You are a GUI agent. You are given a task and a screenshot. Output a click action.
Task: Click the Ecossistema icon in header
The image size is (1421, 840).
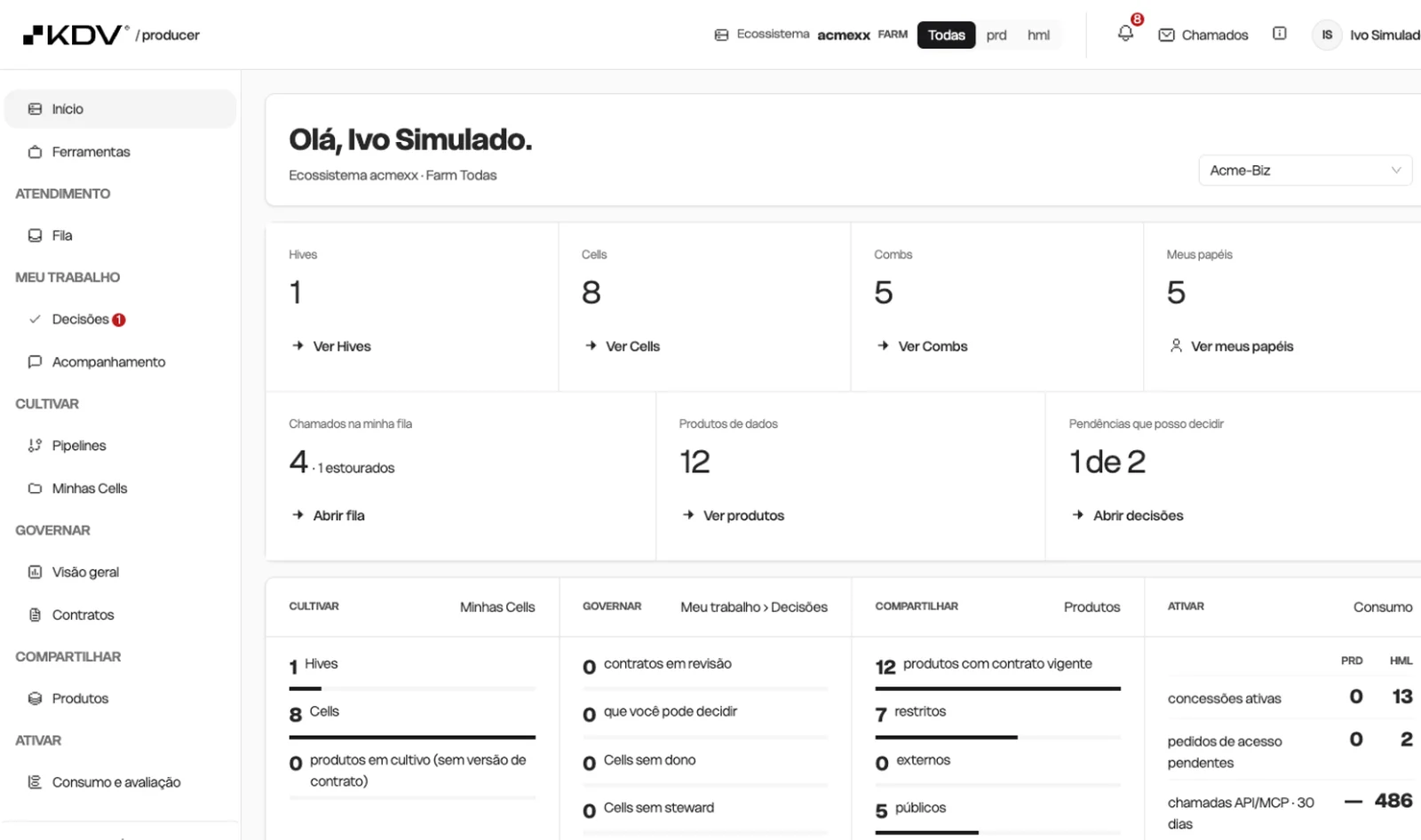[721, 35]
